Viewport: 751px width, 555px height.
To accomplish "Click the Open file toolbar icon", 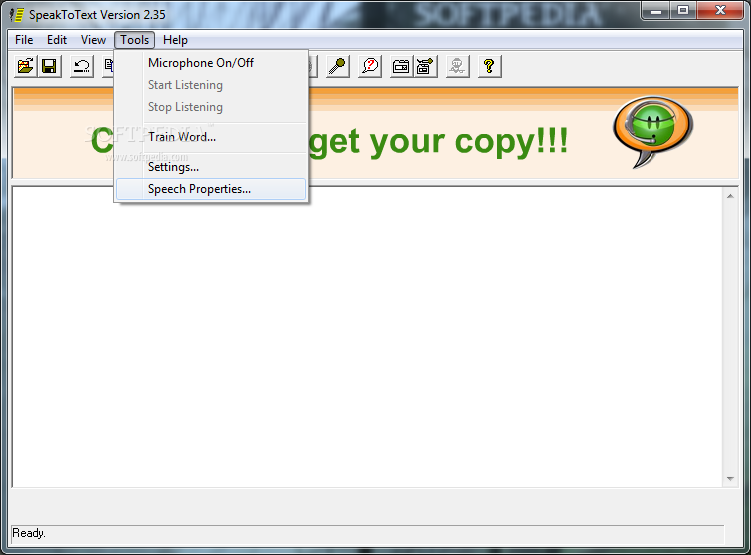I will 26,66.
